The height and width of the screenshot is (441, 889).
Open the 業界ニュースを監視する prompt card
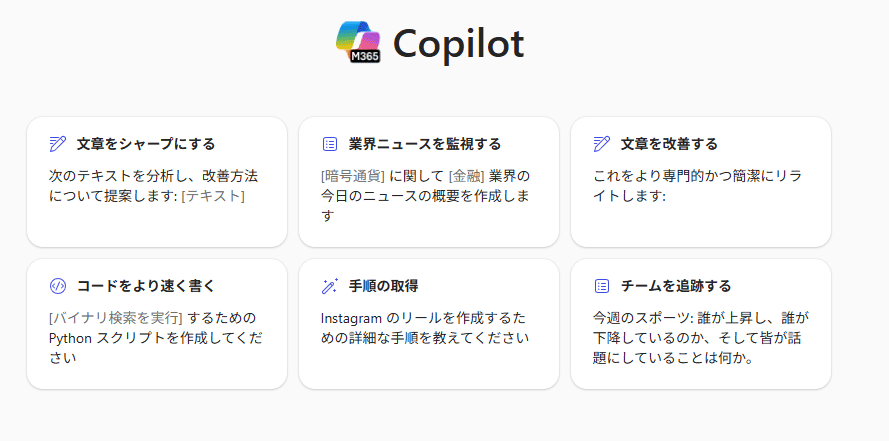[429, 182]
